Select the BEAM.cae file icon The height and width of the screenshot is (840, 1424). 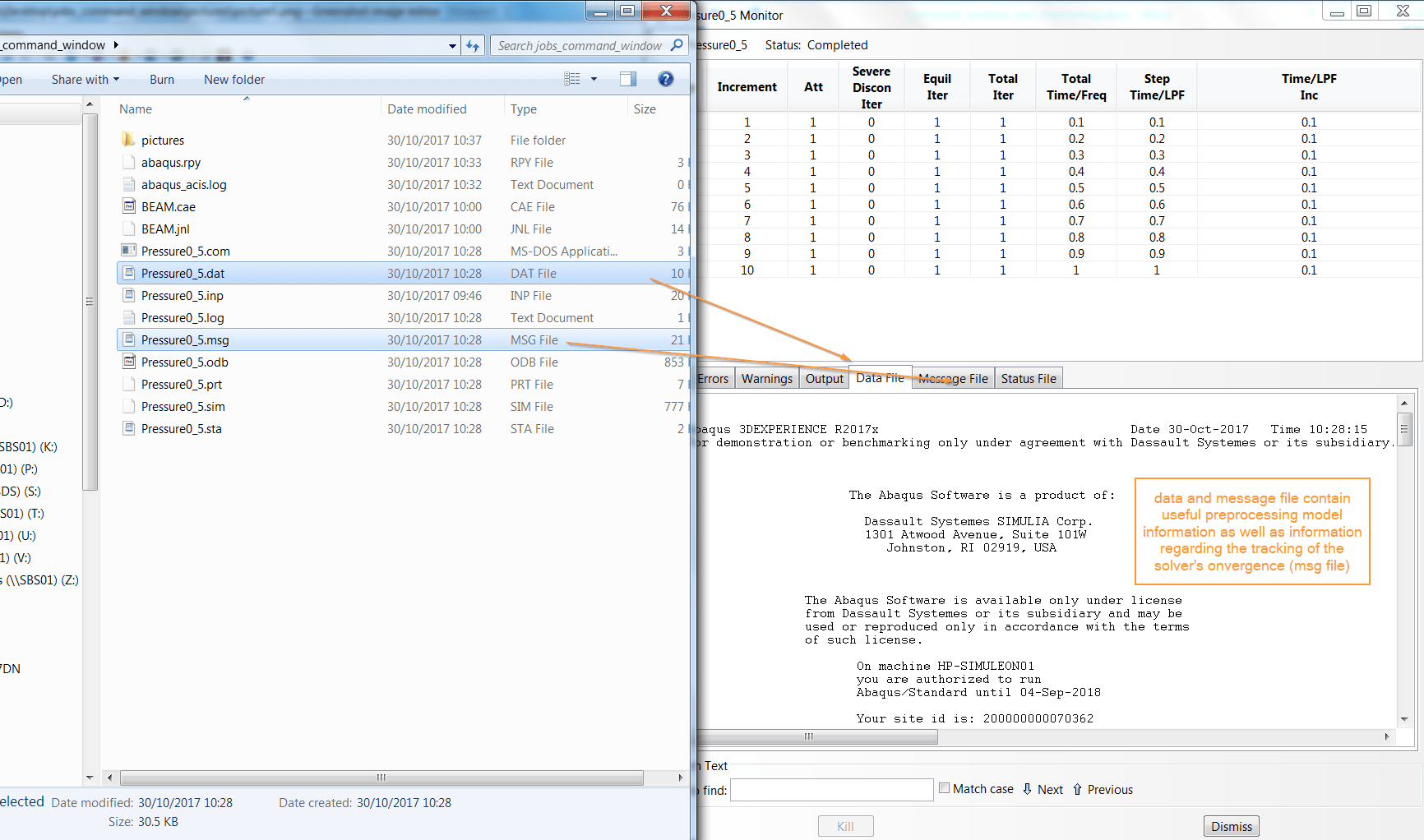(x=129, y=206)
